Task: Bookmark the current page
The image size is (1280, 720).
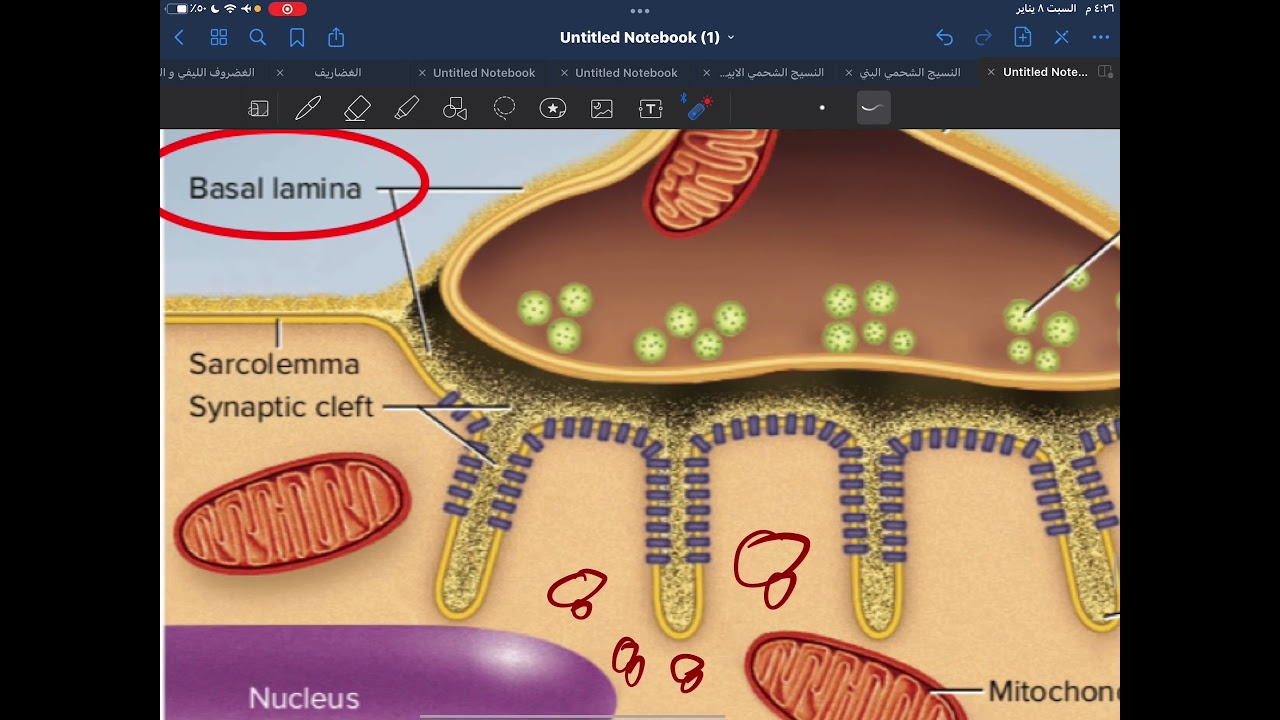Action: click(x=297, y=38)
